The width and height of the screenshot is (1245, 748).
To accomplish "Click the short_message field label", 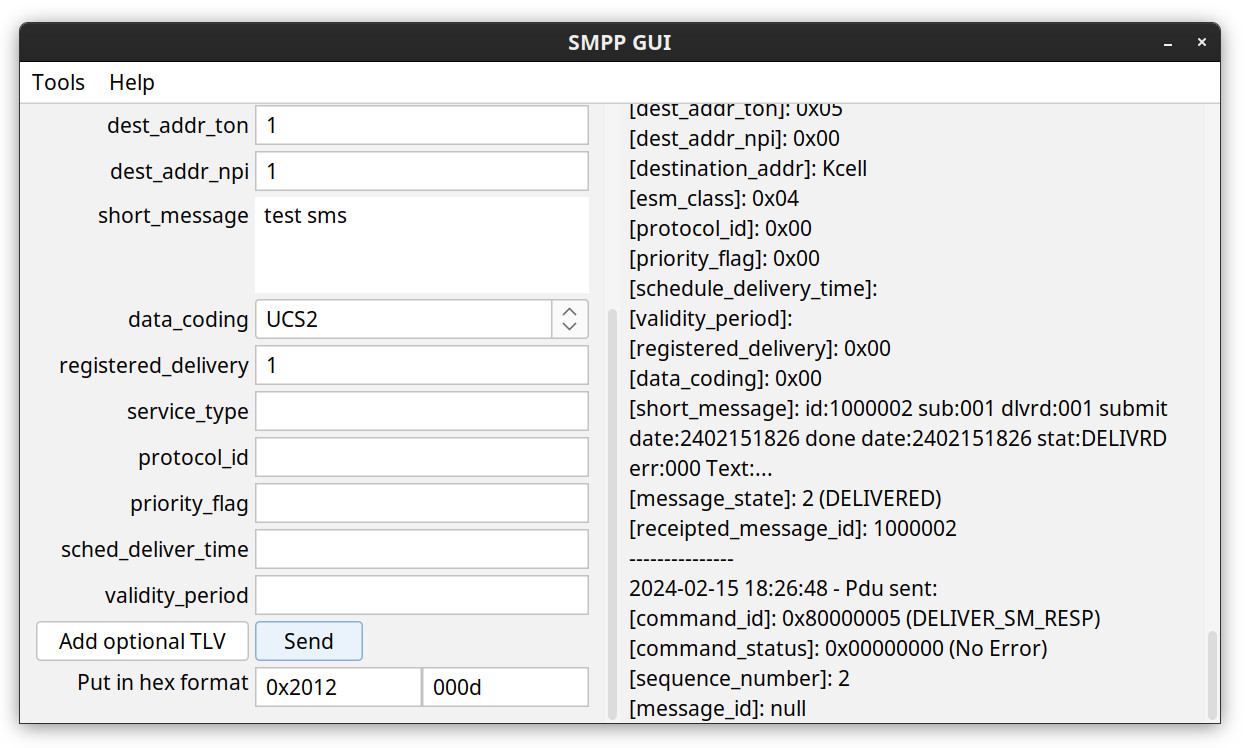I will 173,216.
